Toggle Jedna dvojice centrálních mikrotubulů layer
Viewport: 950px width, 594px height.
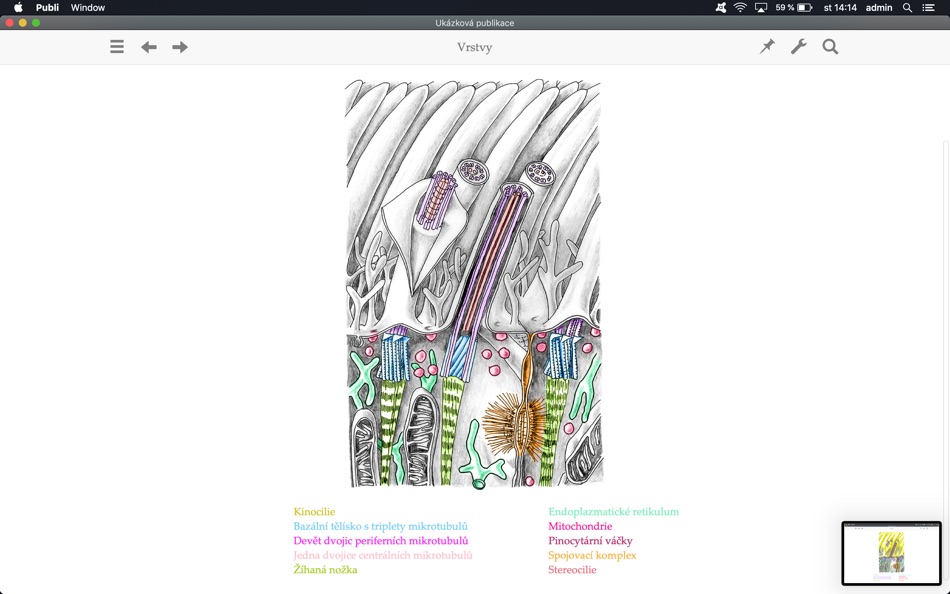coord(383,555)
